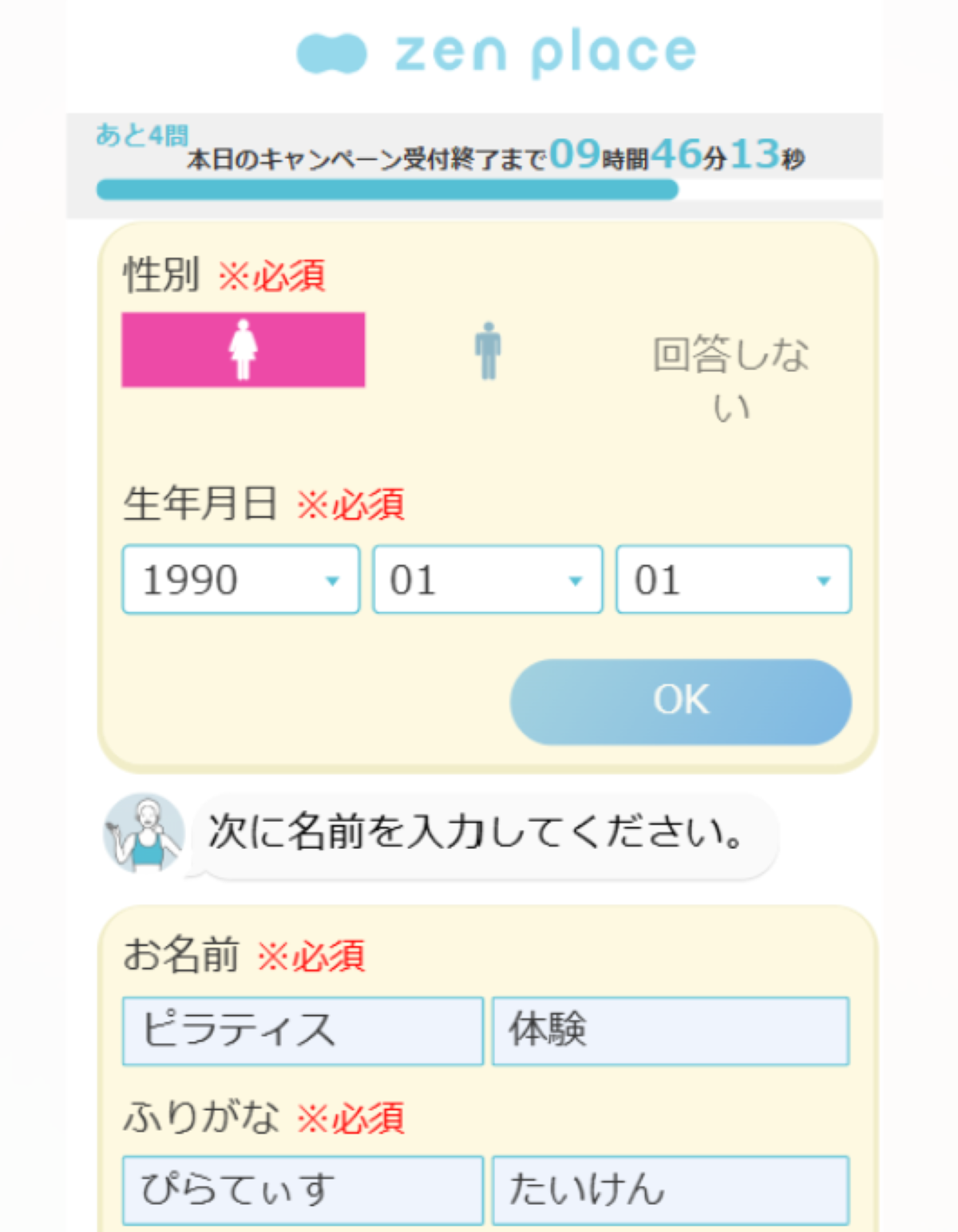This screenshot has height=1232, width=958.
Task: Open the birth year dropdown showing 1990
Action: pos(240,579)
